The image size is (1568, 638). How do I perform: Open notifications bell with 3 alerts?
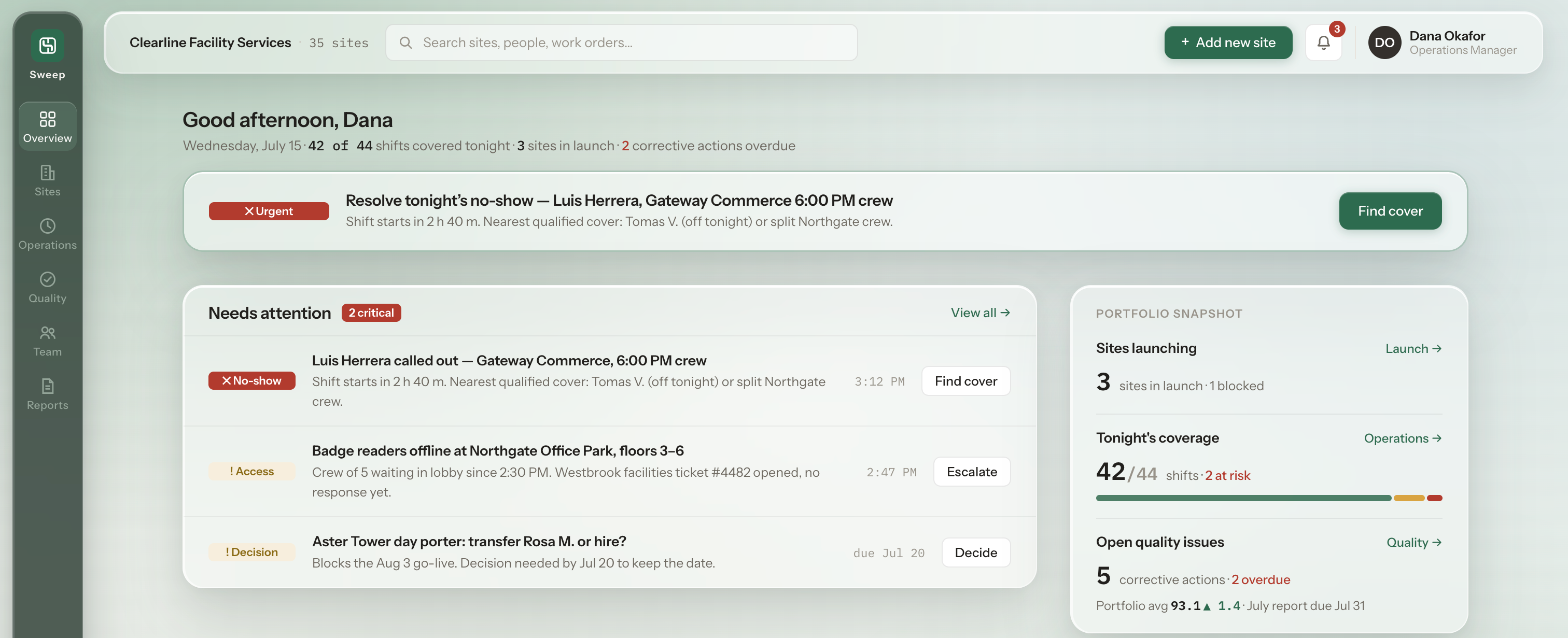click(1323, 42)
